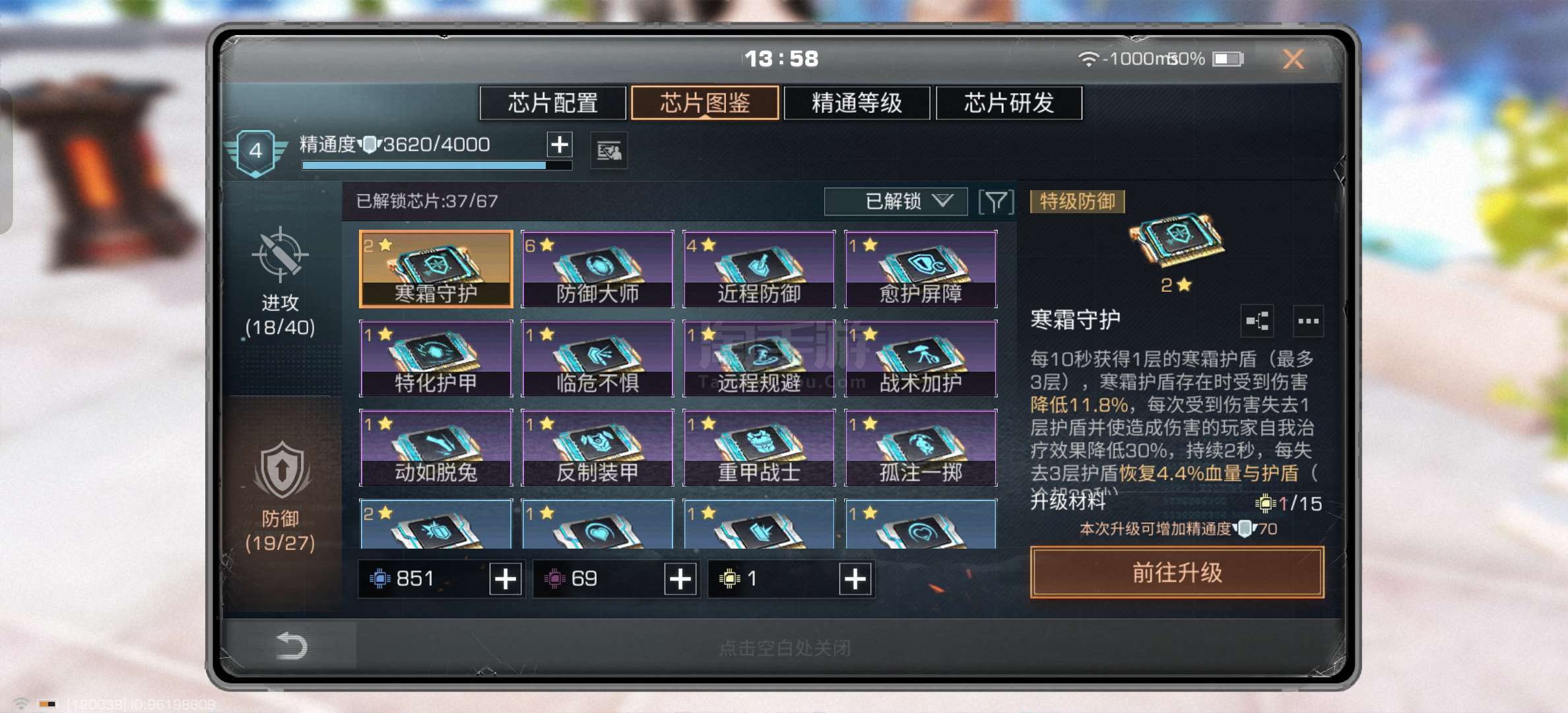
Task: Select the 防御大师 chip card
Action: pos(597,269)
